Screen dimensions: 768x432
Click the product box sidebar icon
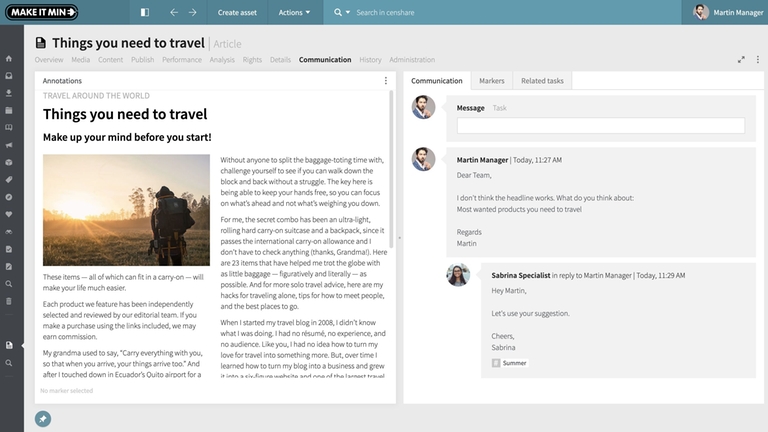[9, 162]
